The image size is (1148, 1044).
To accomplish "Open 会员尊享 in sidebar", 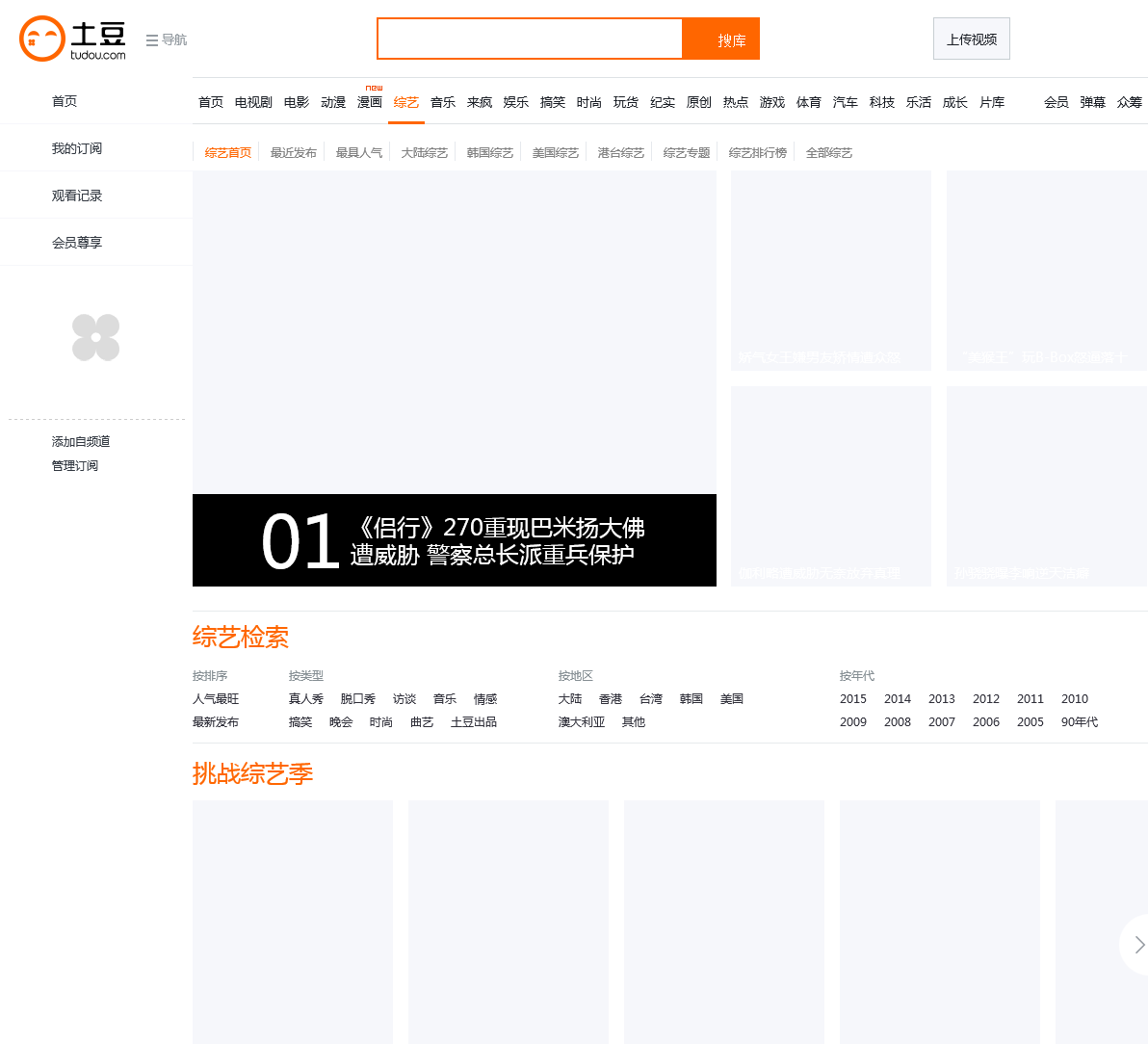I will tap(77, 243).
